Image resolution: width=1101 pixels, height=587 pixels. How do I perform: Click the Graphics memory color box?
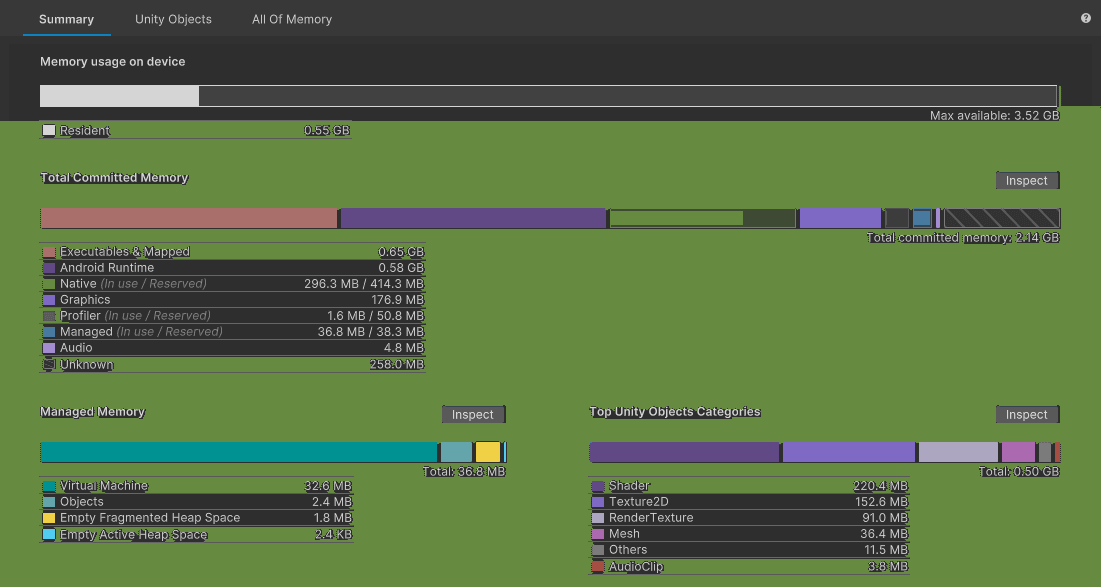(x=46, y=299)
